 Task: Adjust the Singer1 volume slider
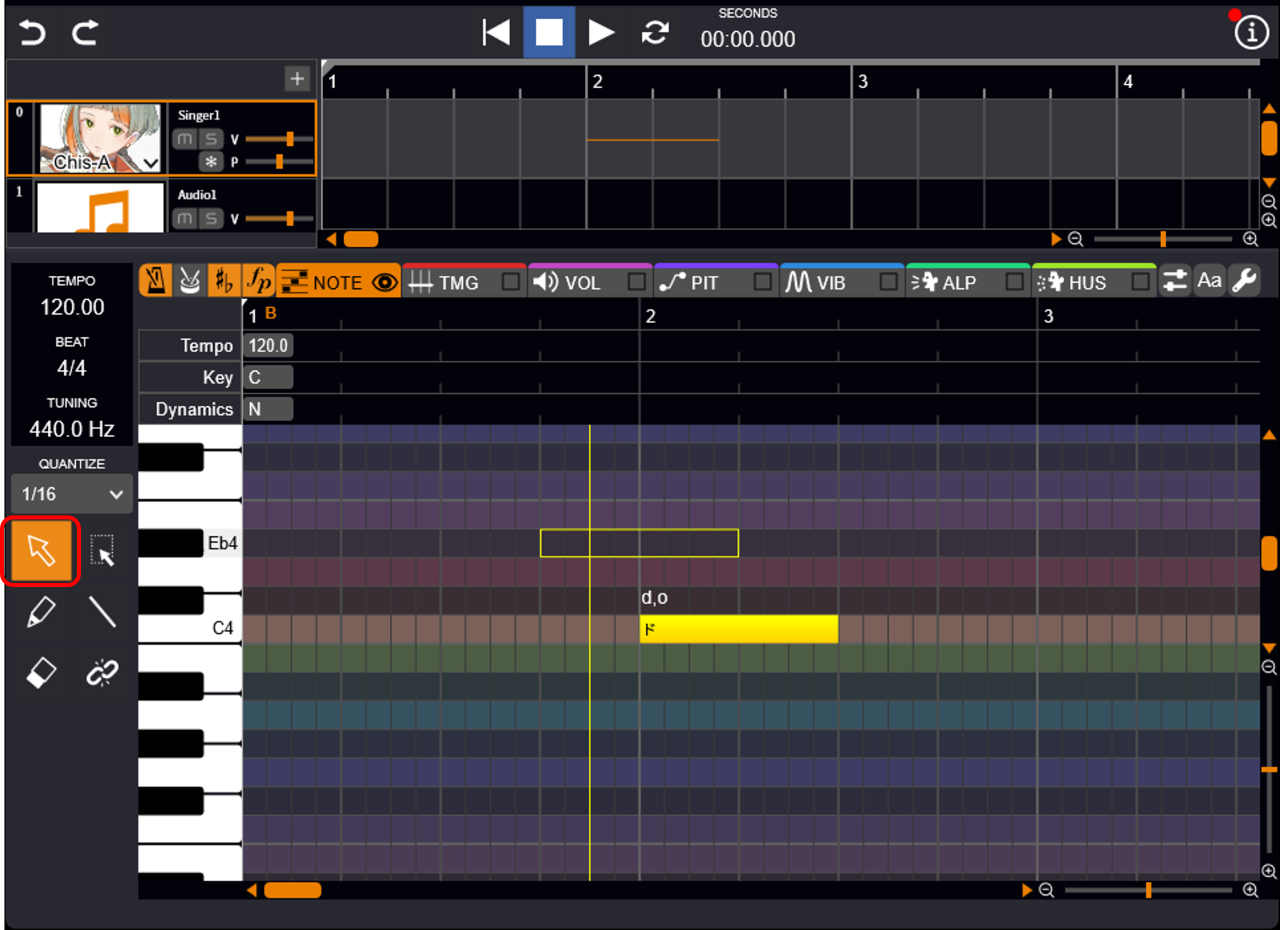(289, 139)
